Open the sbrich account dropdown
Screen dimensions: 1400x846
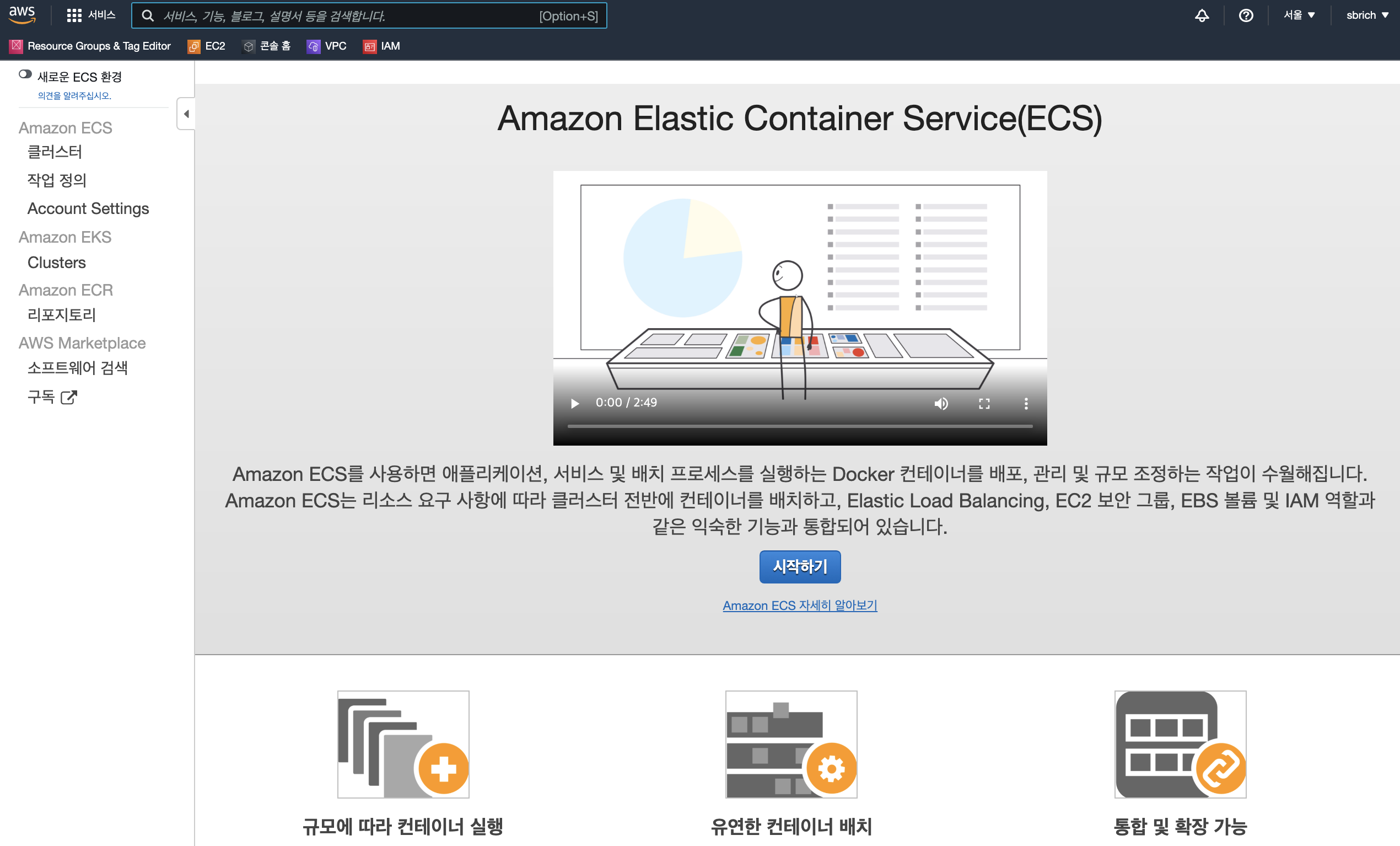[1366, 15]
